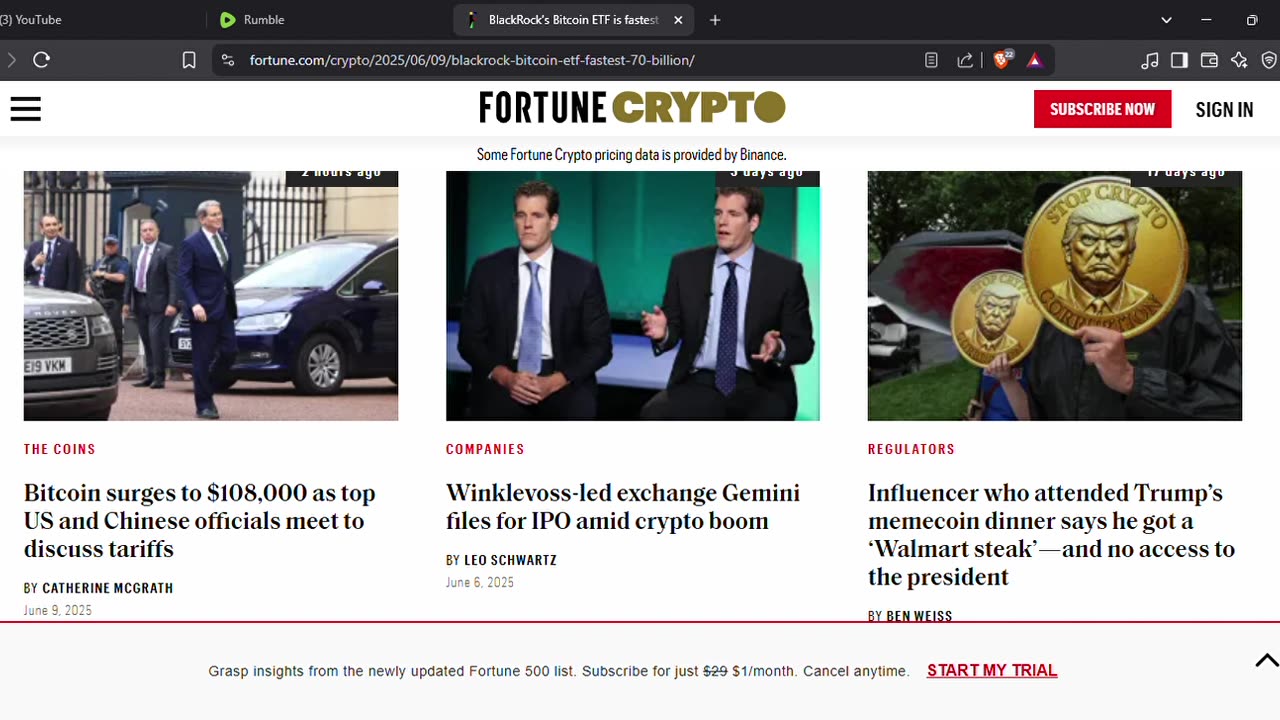Switch to the Rumble tab
Screen dimensions: 1280x720
pyautogui.click(x=330, y=20)
